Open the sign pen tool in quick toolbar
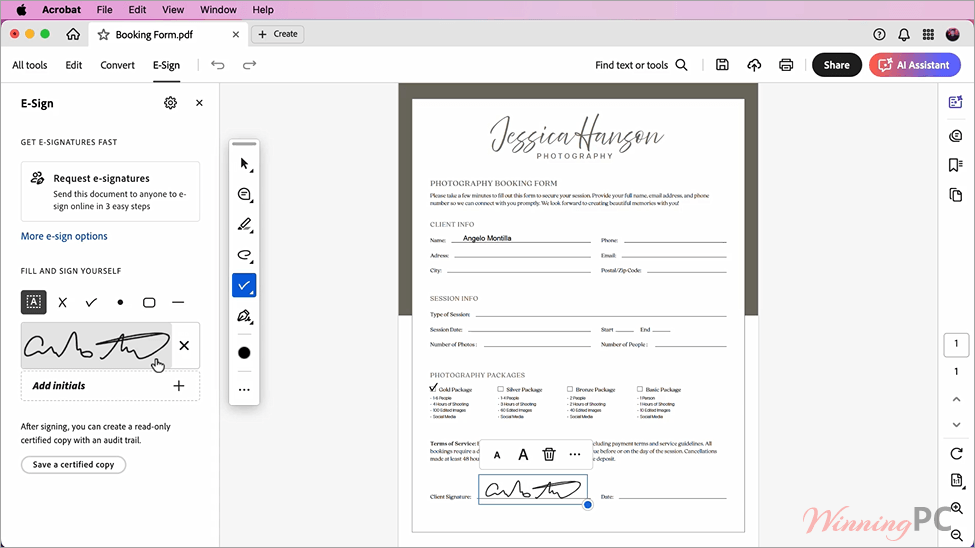Screen dimensions: 975x548 pyautogui.click(x=244, y=317)
